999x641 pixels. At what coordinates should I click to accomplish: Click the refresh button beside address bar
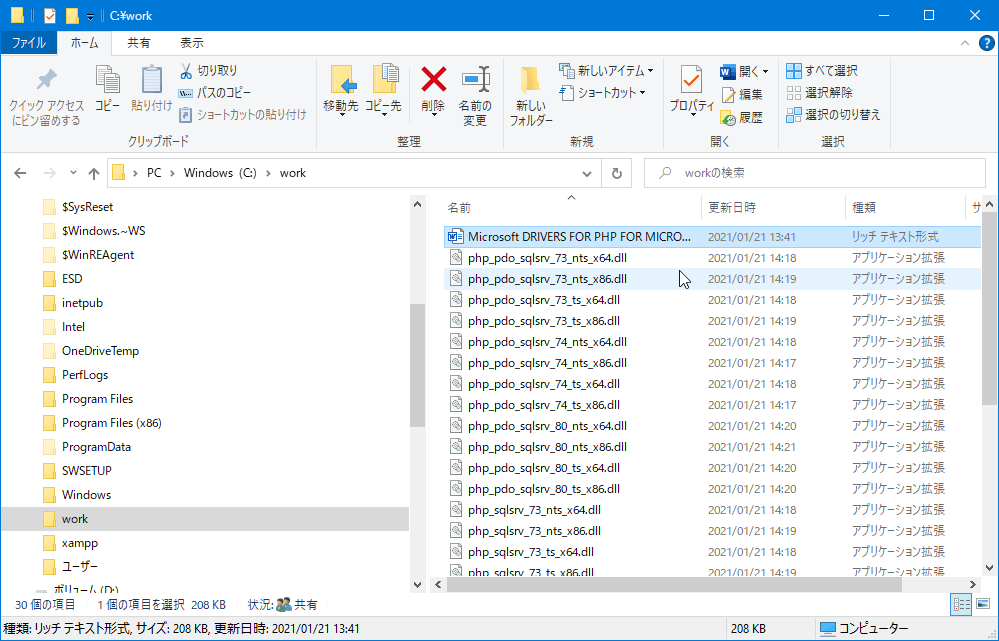click(x=617, y=173)
